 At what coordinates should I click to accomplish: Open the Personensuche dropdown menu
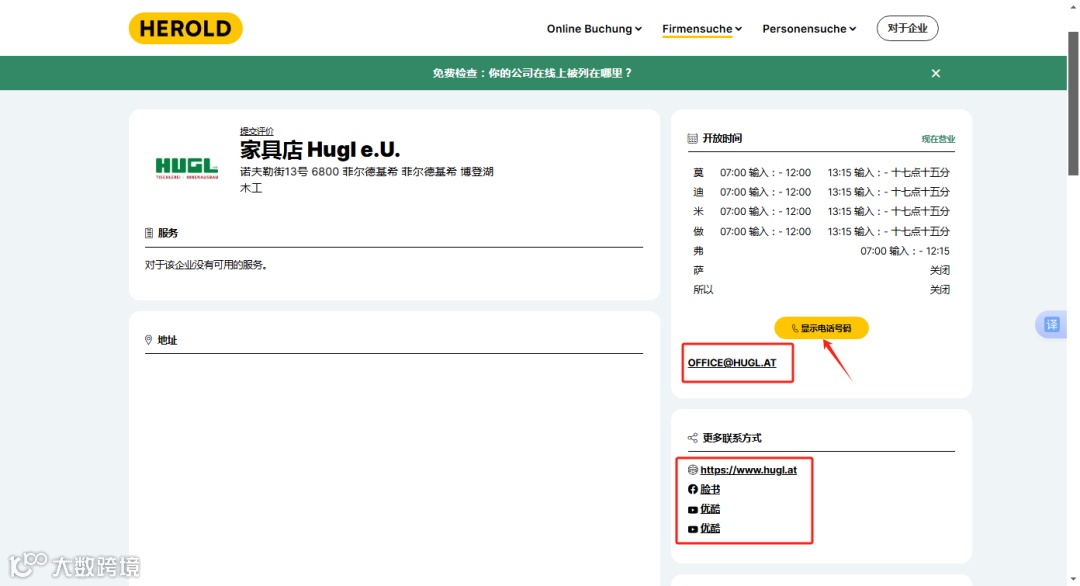pyautogui.click(x=809, y=29)
